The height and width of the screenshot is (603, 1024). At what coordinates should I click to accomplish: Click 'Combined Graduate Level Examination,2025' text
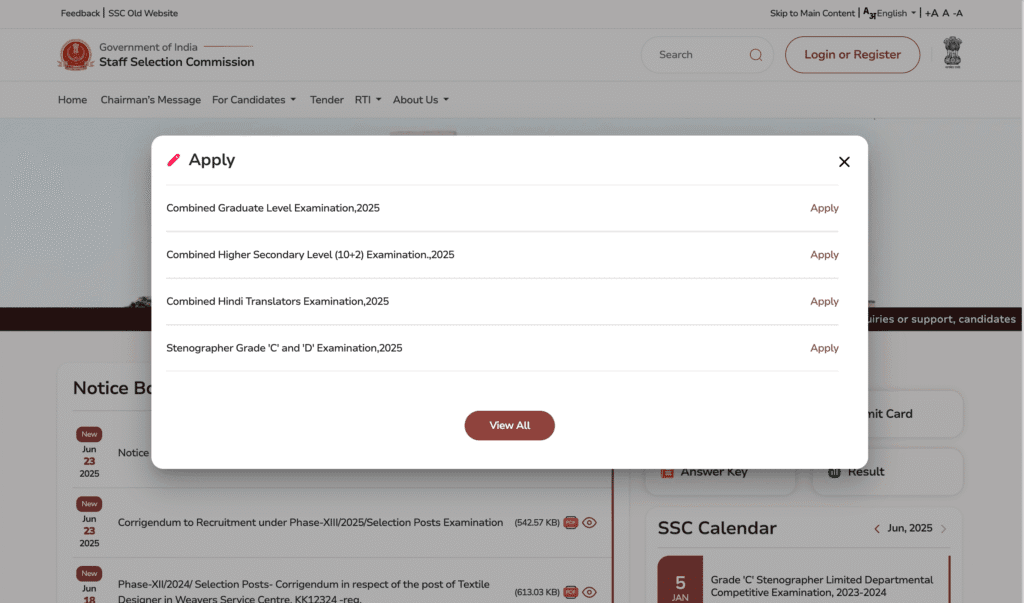click(273, 208)
